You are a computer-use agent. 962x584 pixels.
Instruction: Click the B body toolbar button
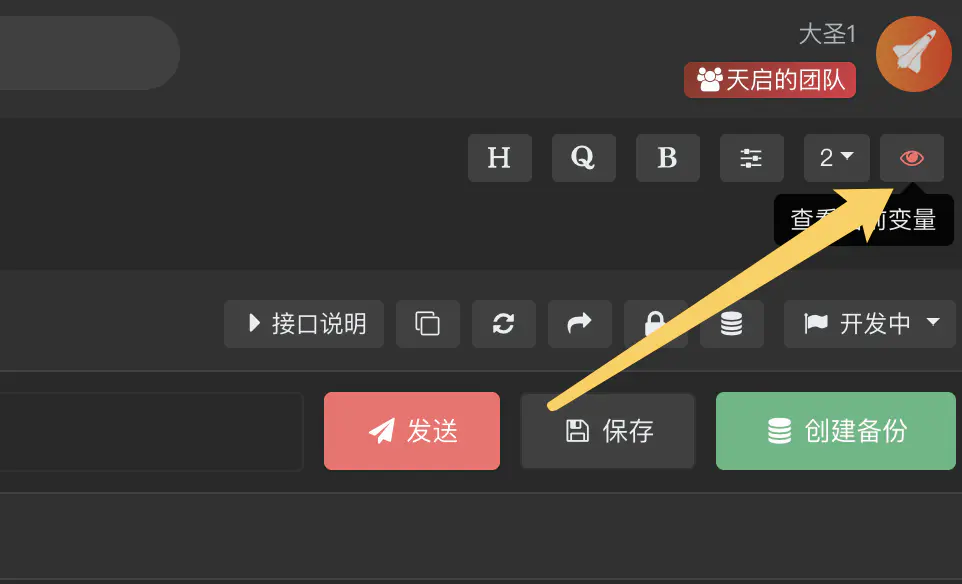coord(668,158)
